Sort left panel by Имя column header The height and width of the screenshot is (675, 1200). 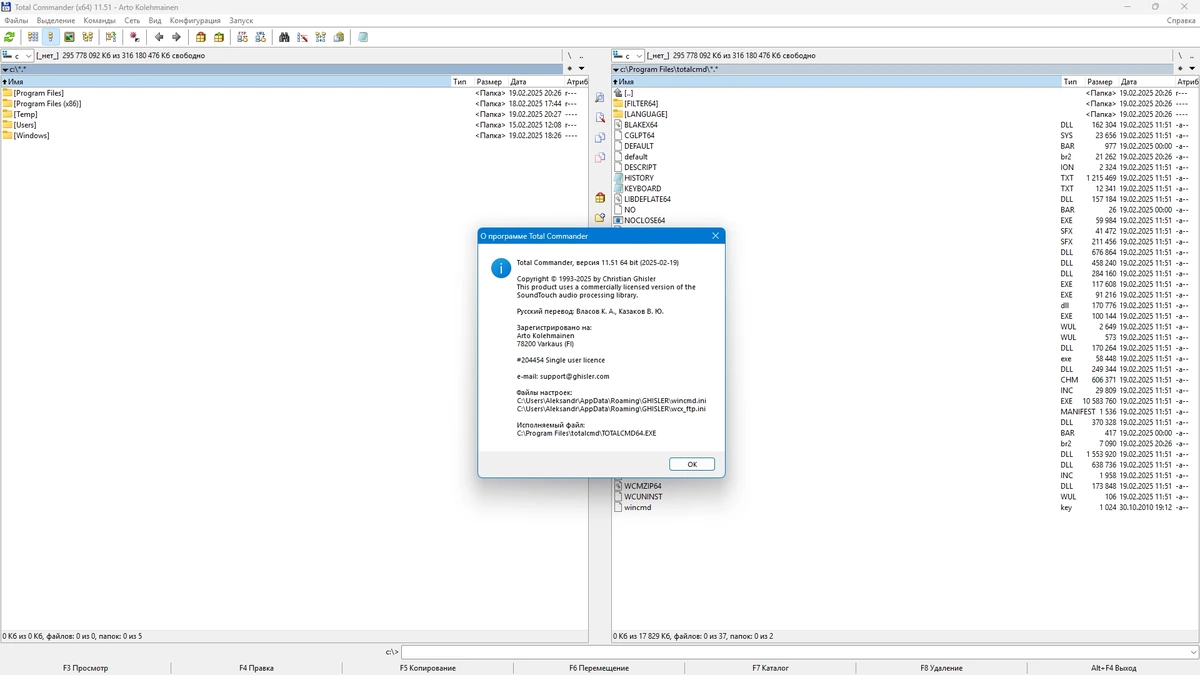coord(225,82)
